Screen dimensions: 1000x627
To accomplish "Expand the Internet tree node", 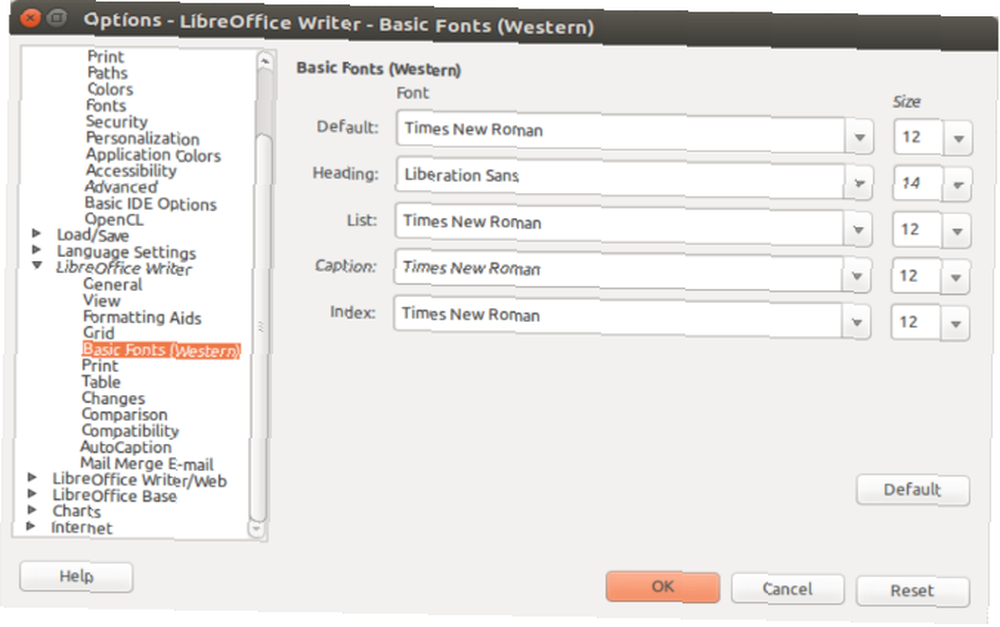I will pos(31,526).
